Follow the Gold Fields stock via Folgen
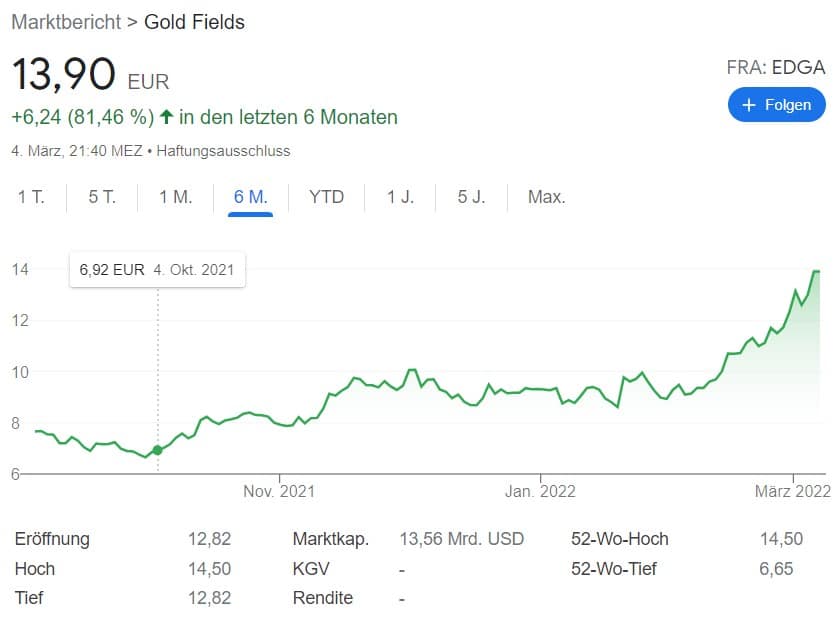Viewport: 838px width, 620px height. 777,105
